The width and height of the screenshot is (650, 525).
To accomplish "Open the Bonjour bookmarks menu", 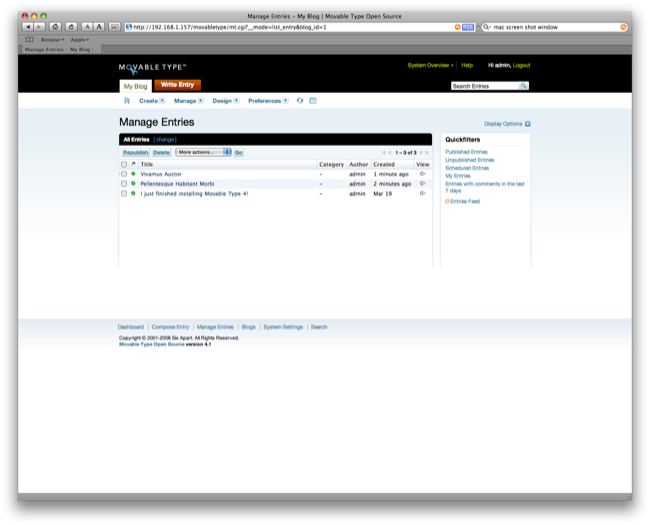I will click(53, 40).
